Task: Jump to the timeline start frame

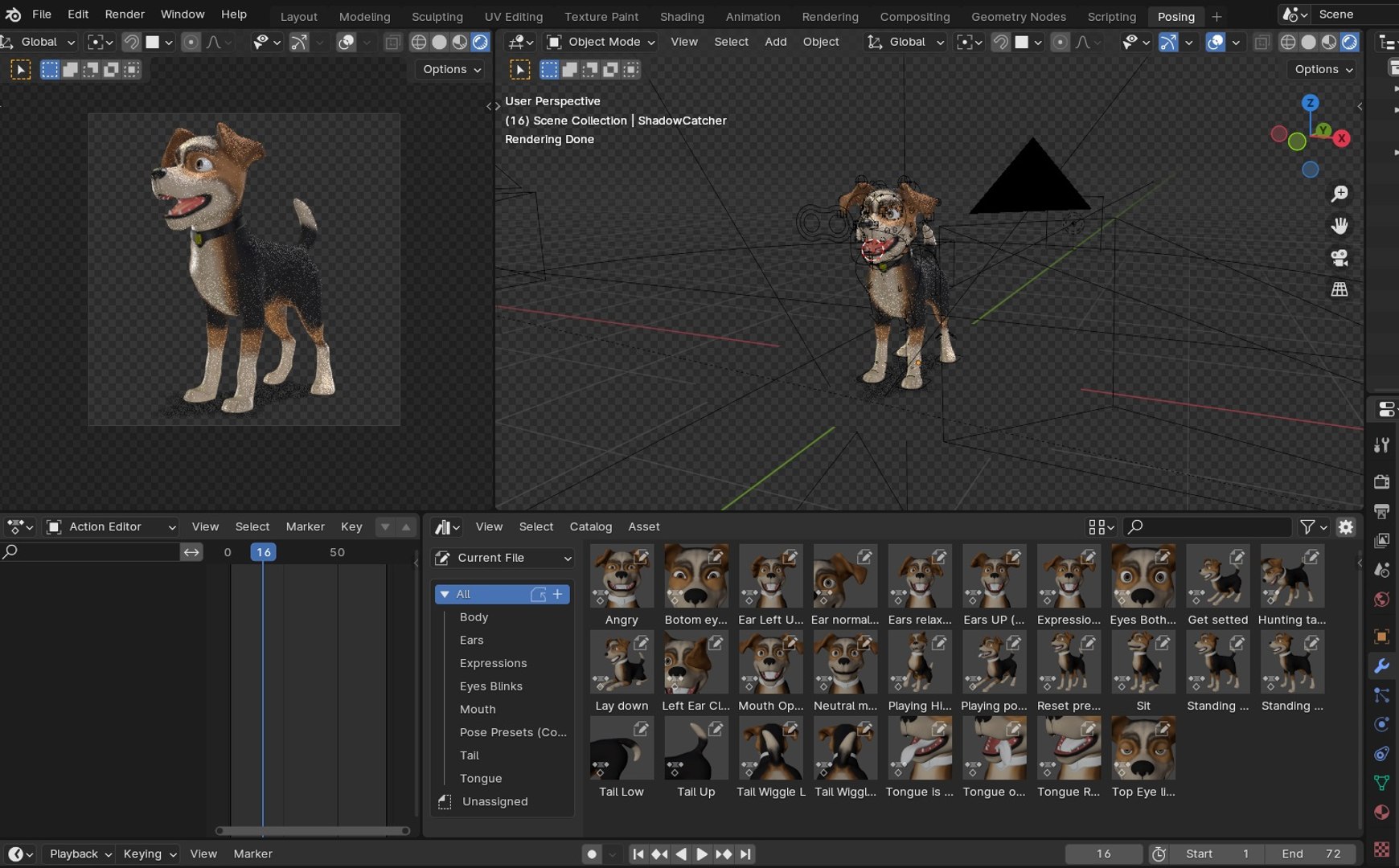Action: click(638, 854)
